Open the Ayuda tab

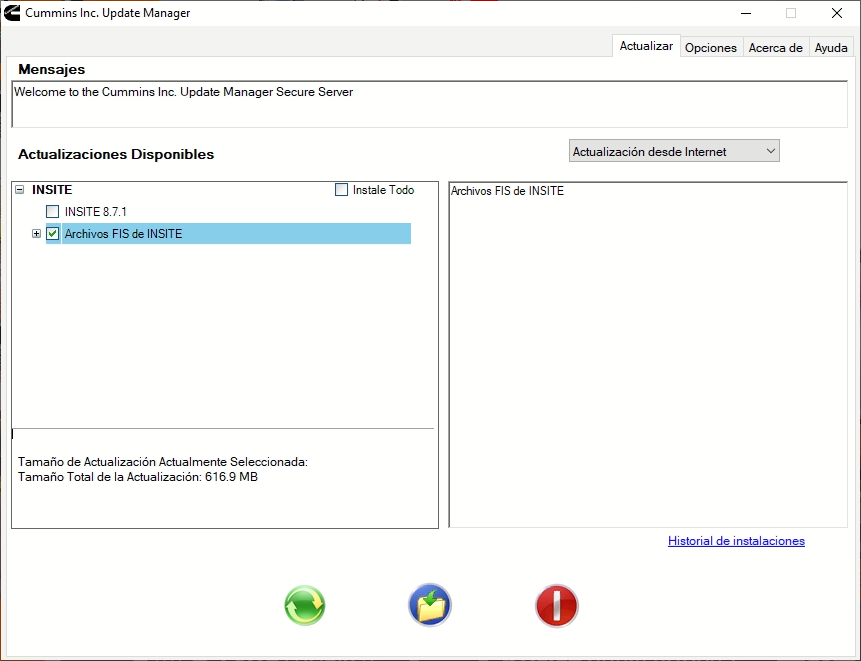(x=831, y=48)
